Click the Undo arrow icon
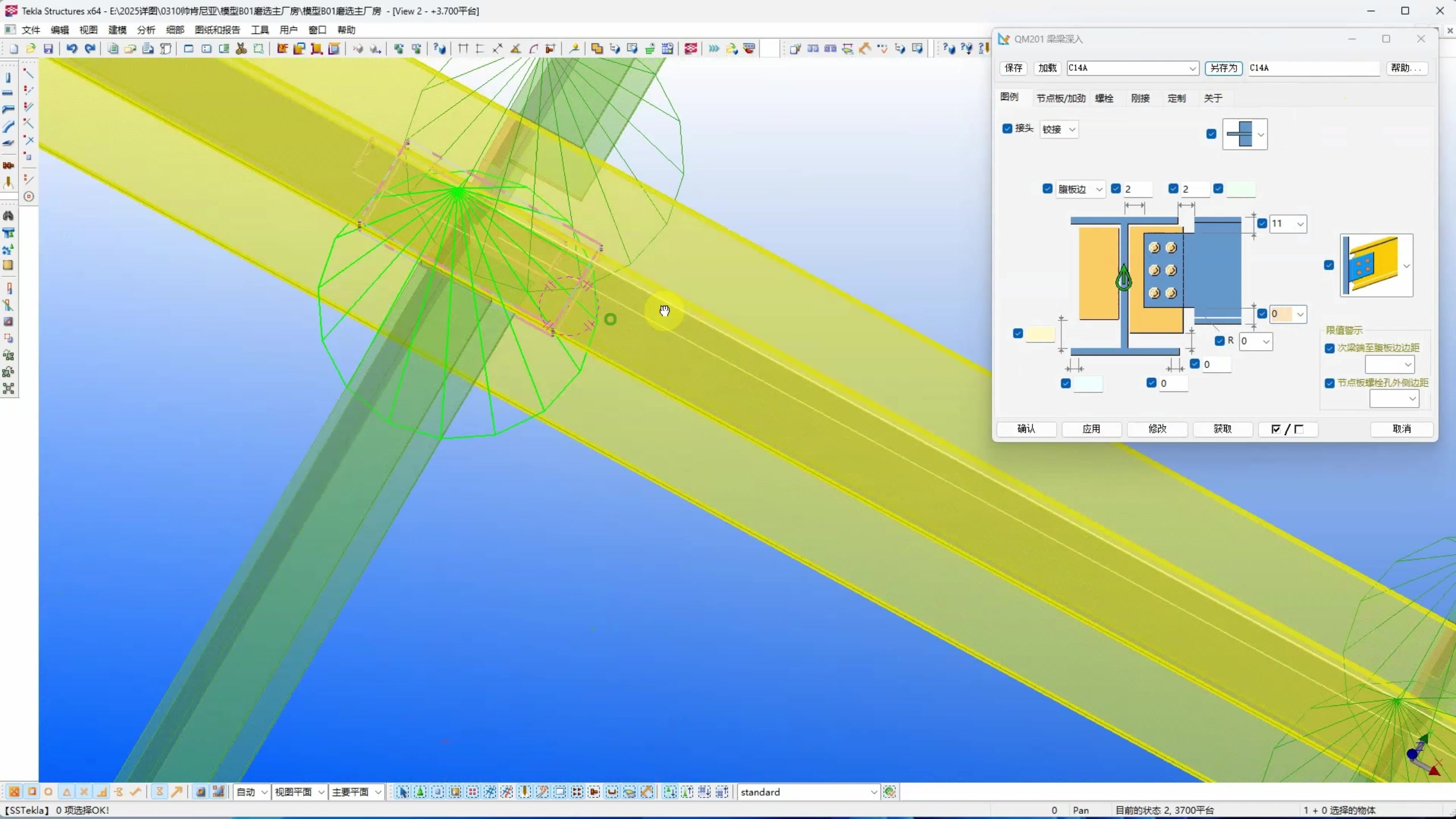 [72, 49]
